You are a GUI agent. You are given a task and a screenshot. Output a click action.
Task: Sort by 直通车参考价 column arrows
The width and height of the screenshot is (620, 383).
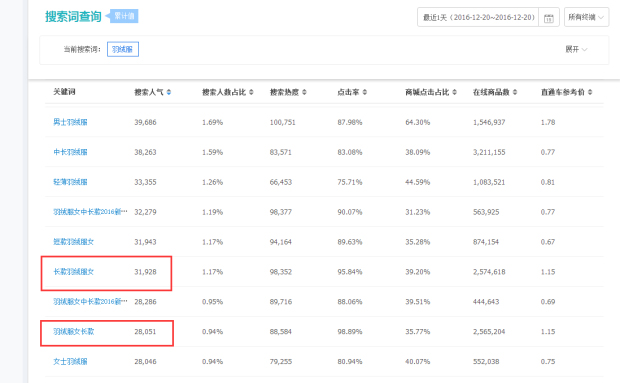(x=590, y=92)
